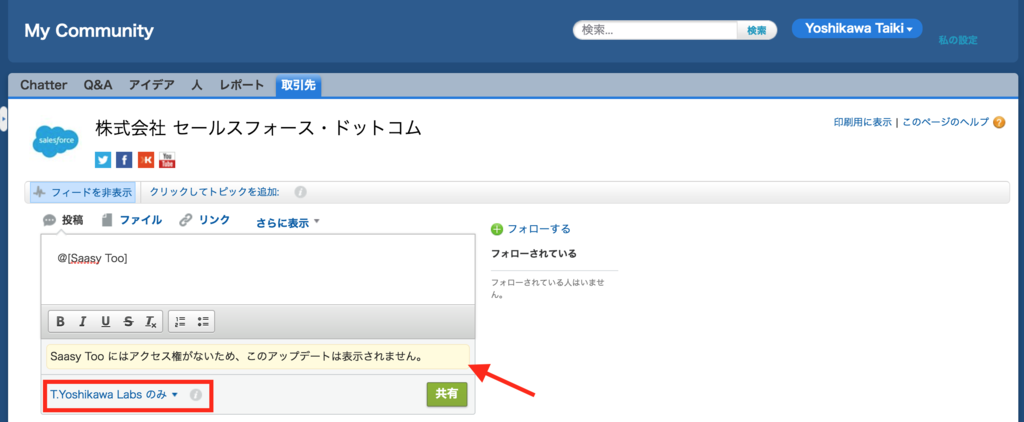The image size is (1024, 422).
Task: Focus the 検索 search input field
Action: coord(656,30)
